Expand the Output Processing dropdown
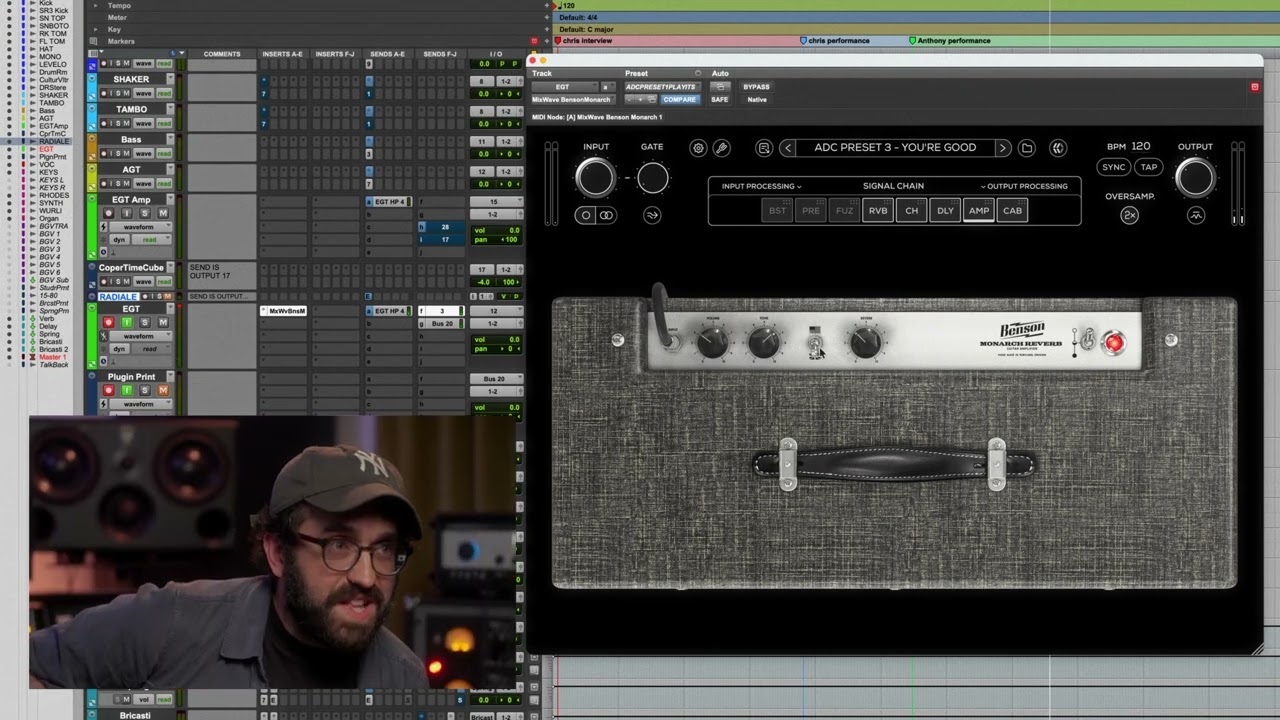1280x720 pixels. click(1024, 186)
